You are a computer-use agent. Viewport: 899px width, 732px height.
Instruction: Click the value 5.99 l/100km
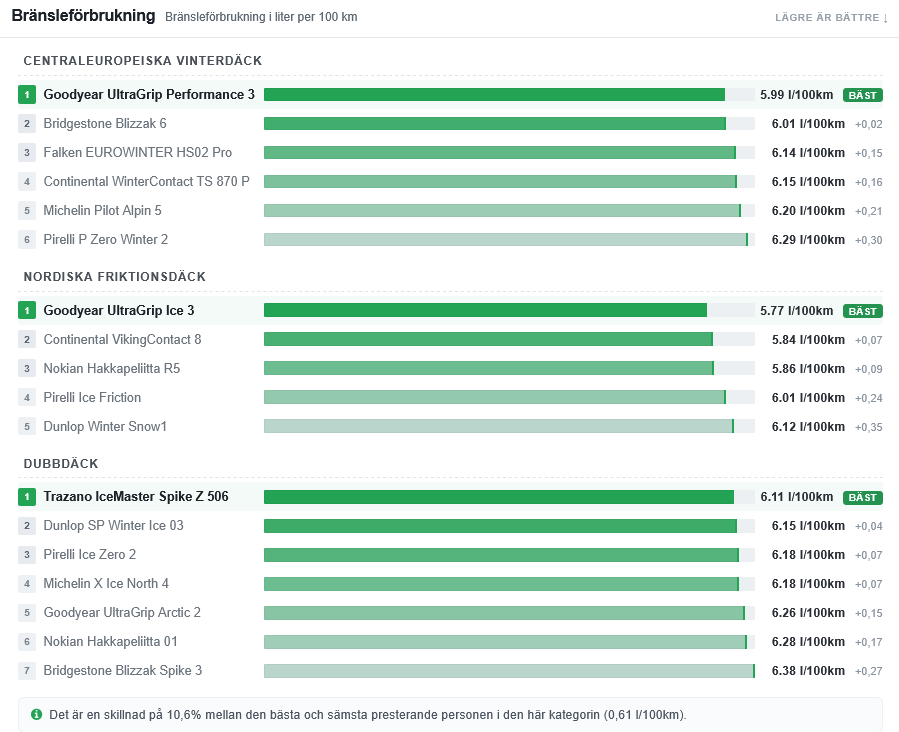pyautogui.click(x=796, y=95)
